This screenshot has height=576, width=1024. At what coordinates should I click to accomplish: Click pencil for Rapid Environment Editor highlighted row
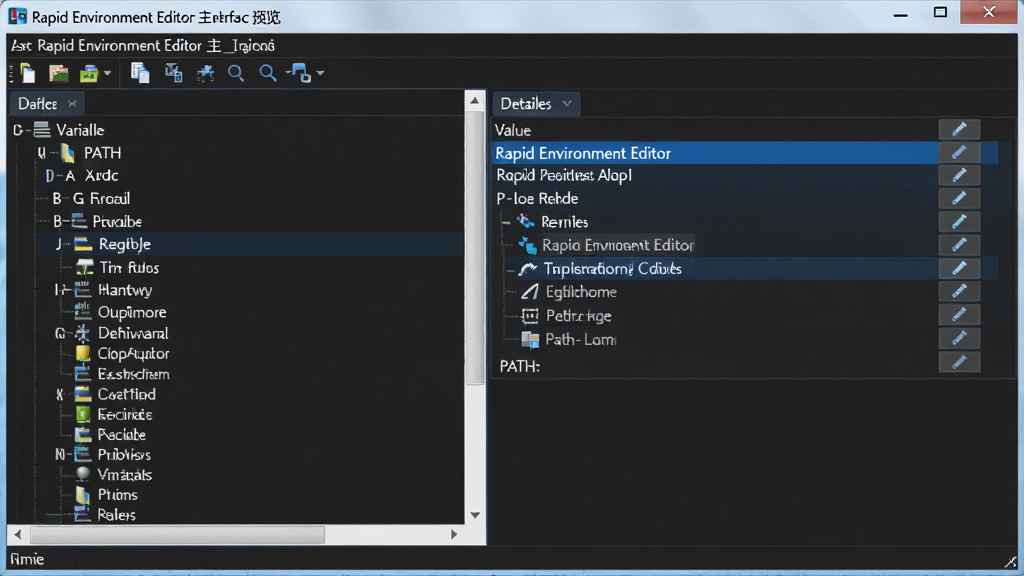[959, 152]
